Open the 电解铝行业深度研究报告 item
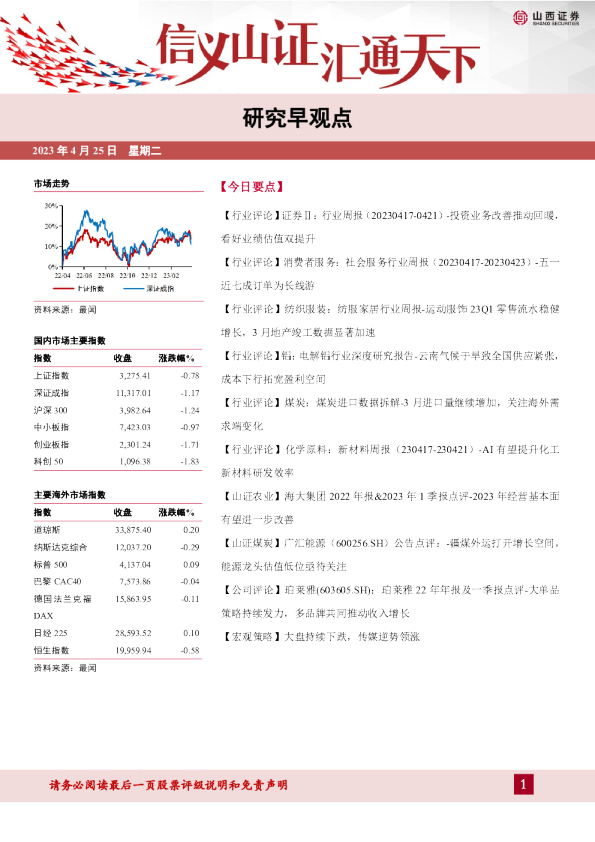 pos(390,367)
